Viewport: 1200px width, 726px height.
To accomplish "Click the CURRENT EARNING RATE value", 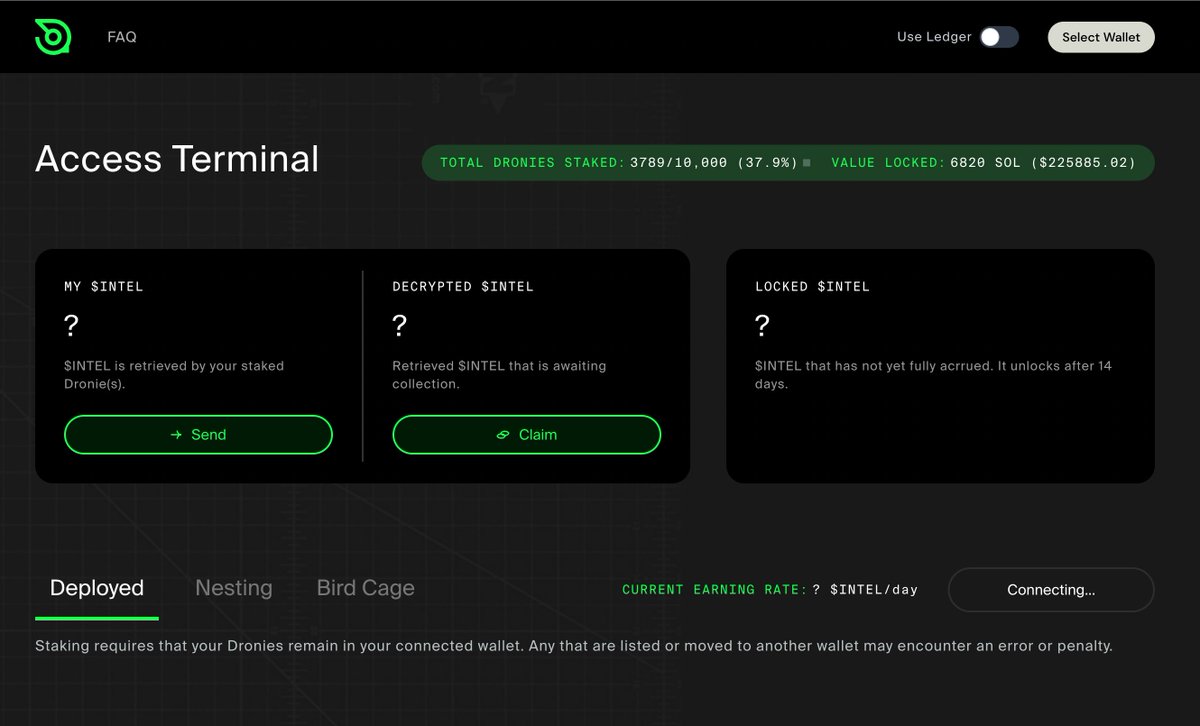I will pos(866,589).
